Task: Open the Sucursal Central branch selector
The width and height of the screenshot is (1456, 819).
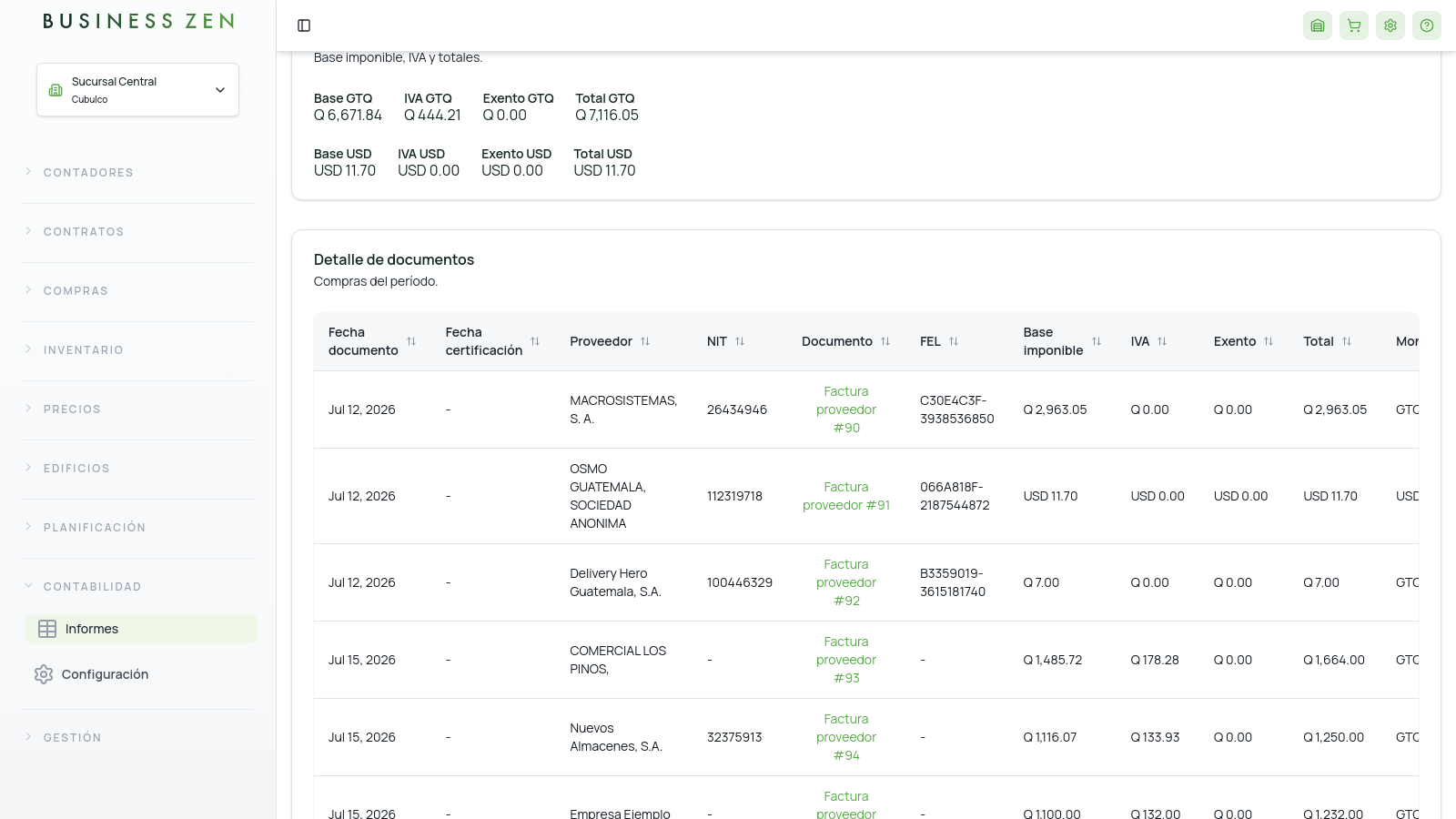Action: (137, 89)
